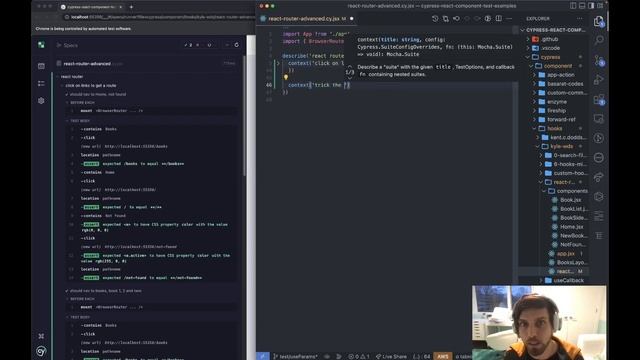Click the webcam video thumbnail
This screenshot has height=360, width=640.
539,322
